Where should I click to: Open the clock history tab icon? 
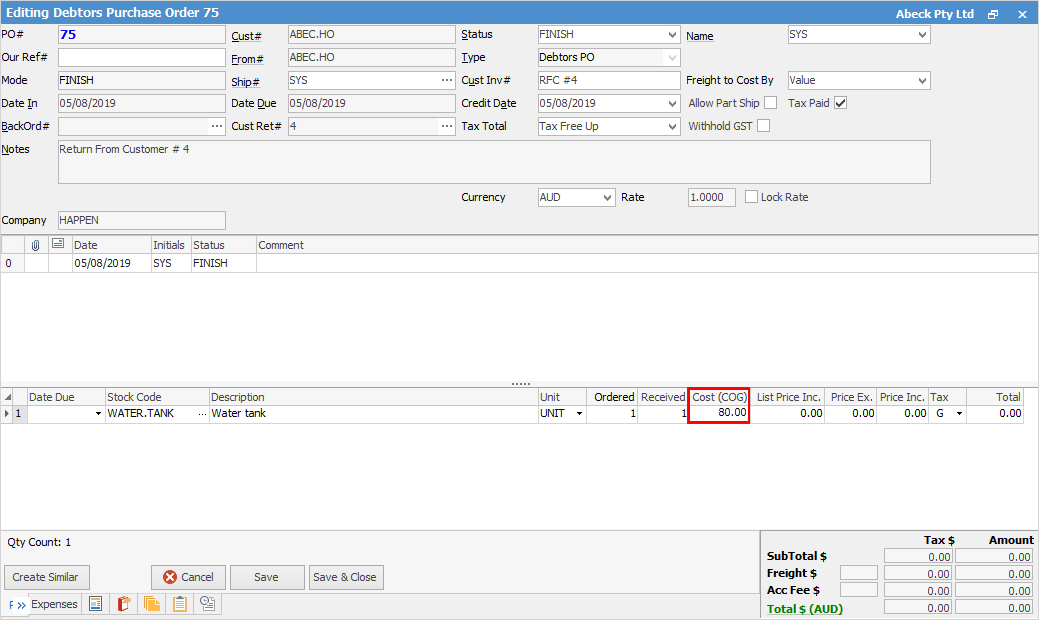[208, 604]
